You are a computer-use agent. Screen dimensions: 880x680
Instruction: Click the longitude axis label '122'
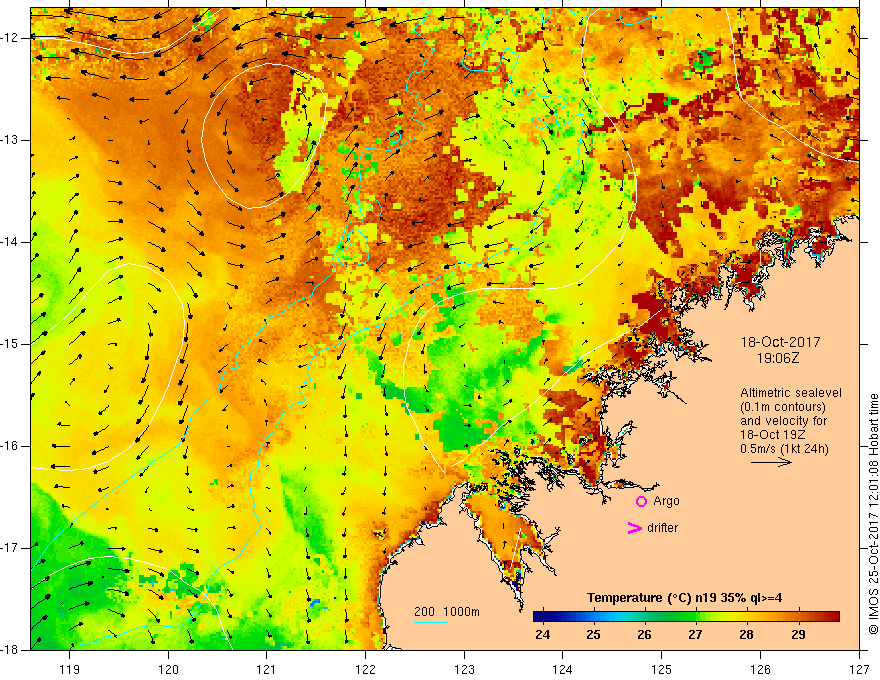pyautogui.click(x=365, y=669)
